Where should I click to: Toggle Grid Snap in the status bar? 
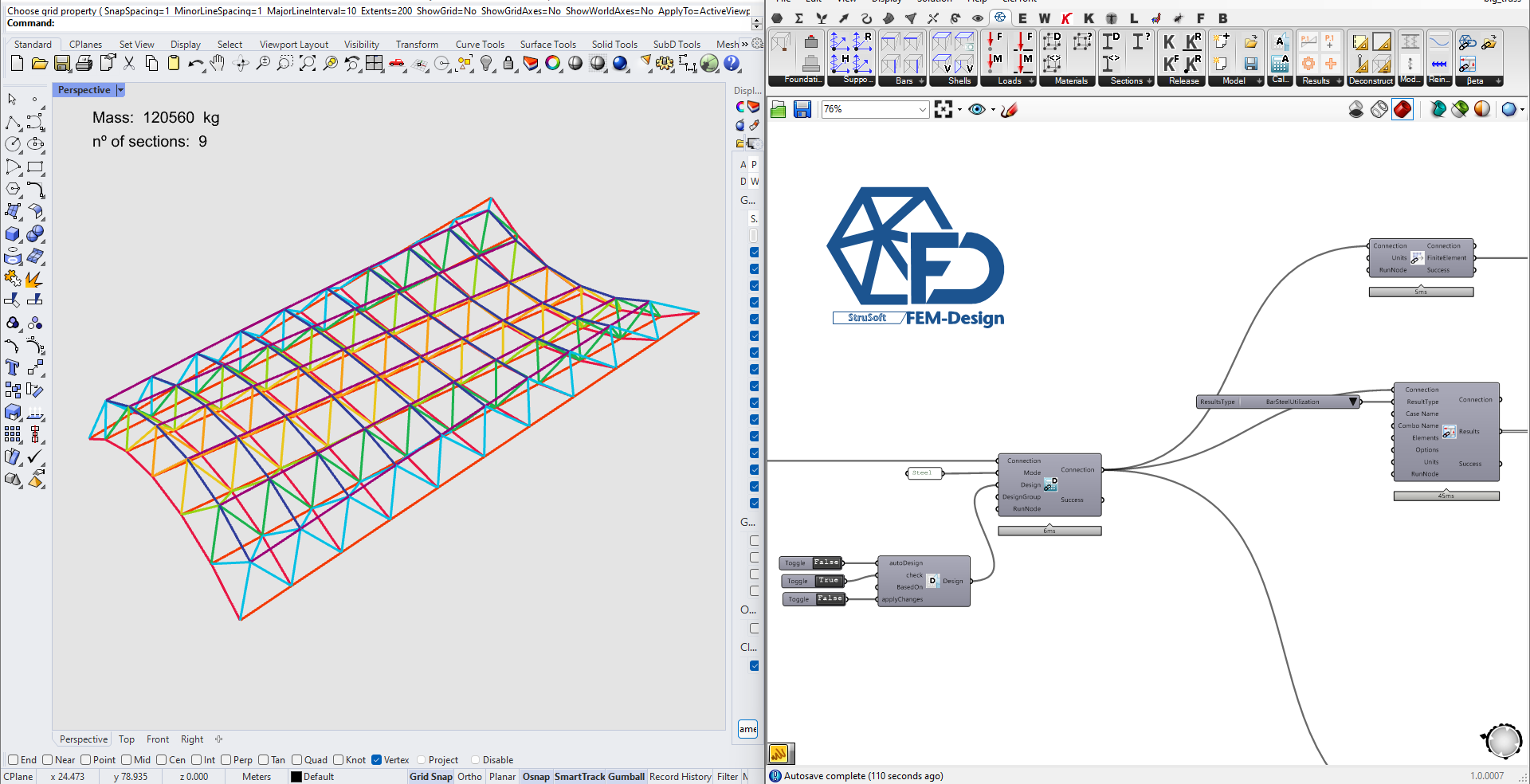[x=430, y=777]
